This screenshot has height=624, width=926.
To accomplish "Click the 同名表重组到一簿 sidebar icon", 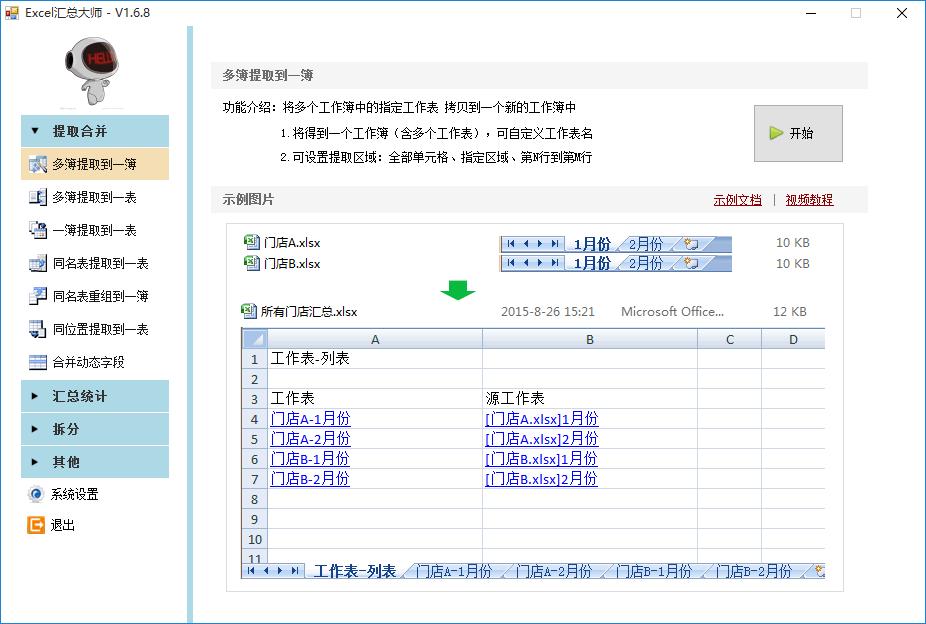I will (x=38, y=296).
